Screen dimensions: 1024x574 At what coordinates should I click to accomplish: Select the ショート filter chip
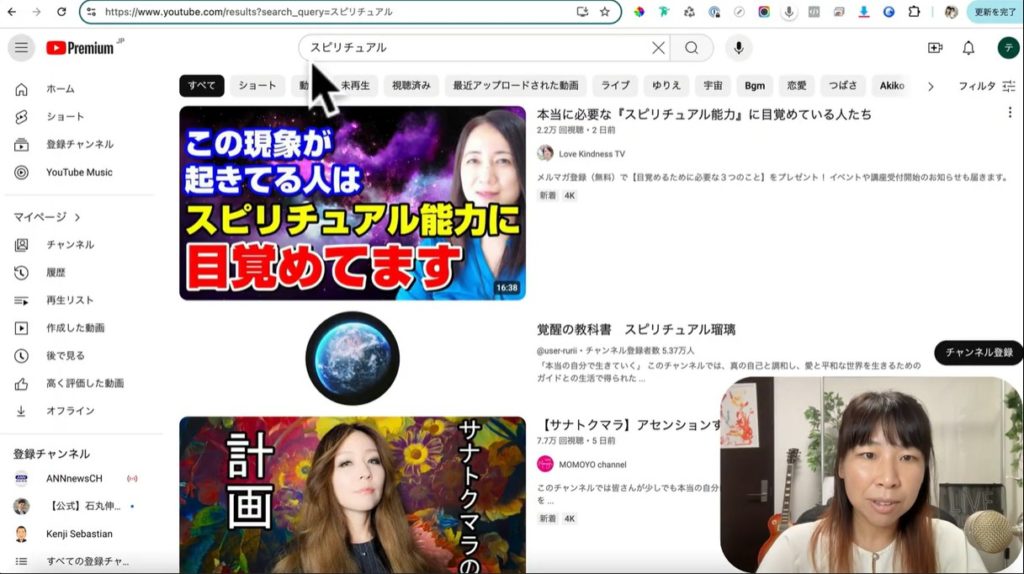257,86
